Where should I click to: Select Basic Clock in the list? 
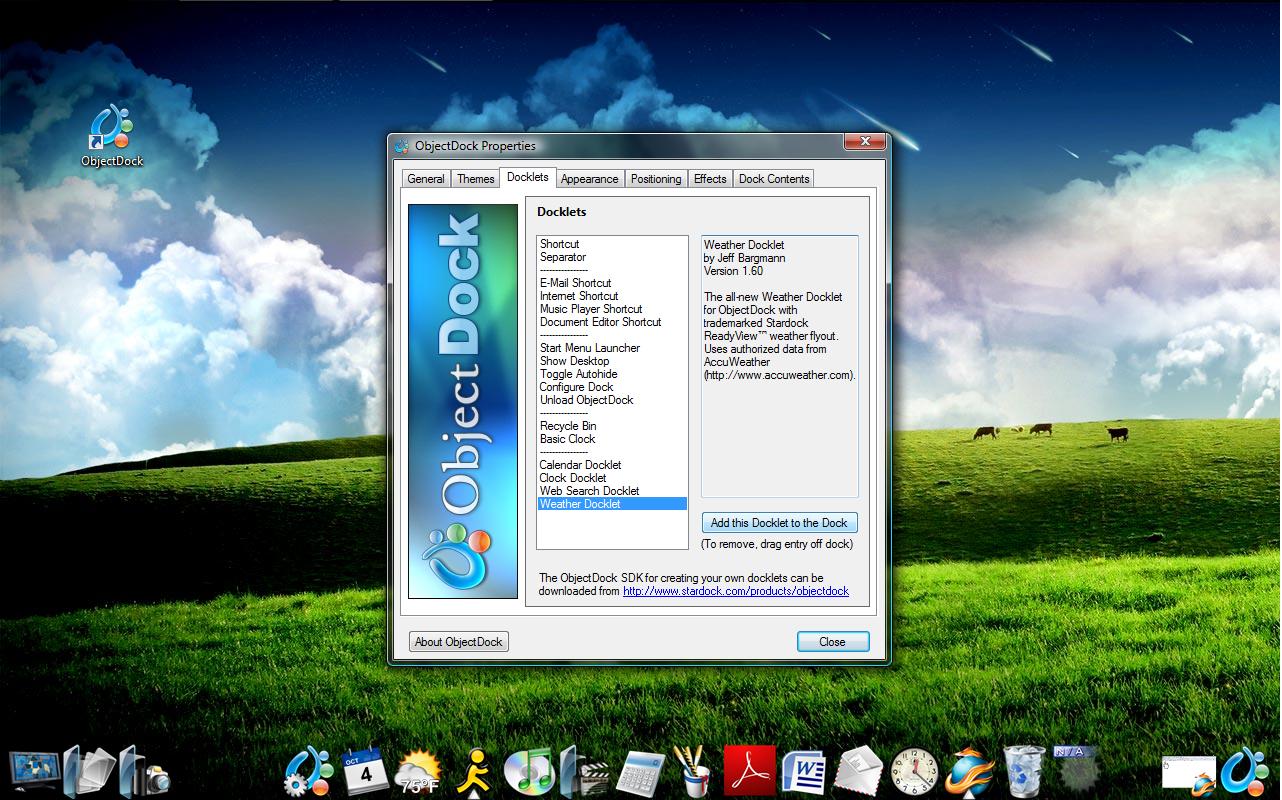(x=568, y=439)
